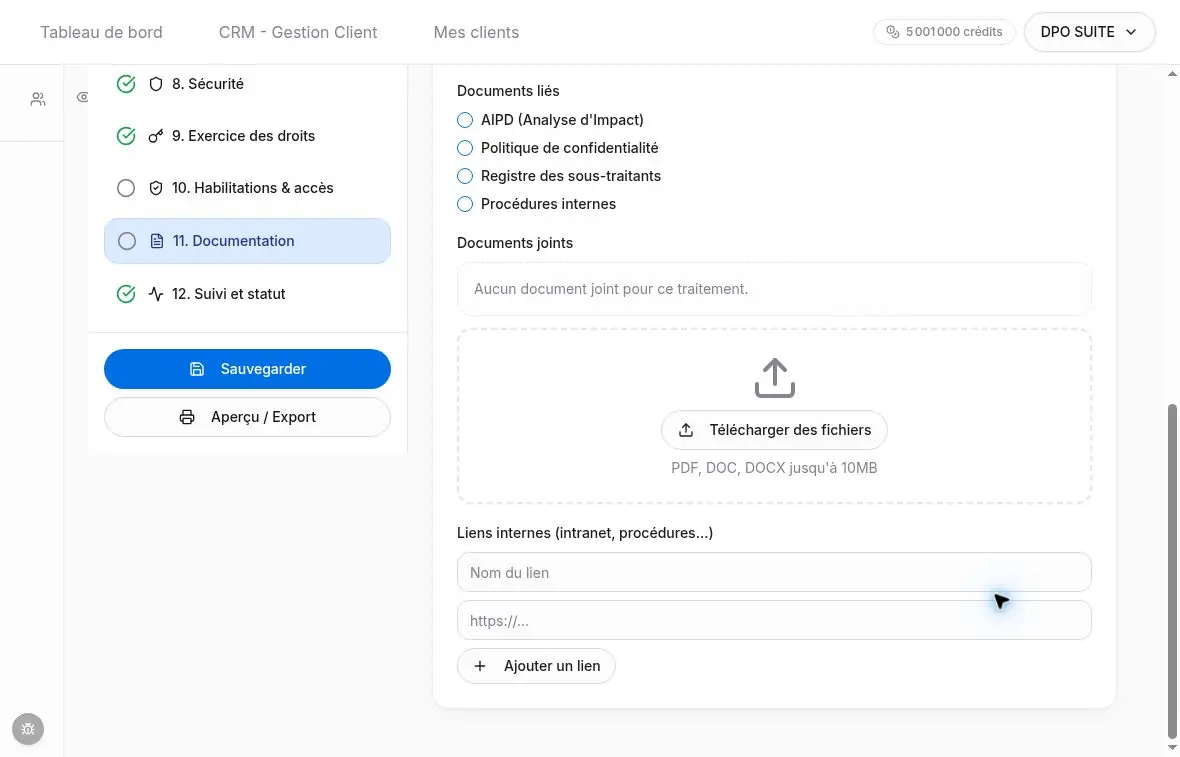This screenshot has width=1180, height=757.
Task: Select step 11. Documentation
Action: (x=247, y=241)
